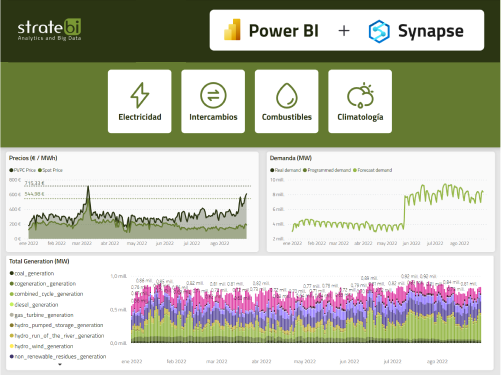Select diesel_generation legend item
The height and width of the screenshot is (375, 501).
point(34,305)
